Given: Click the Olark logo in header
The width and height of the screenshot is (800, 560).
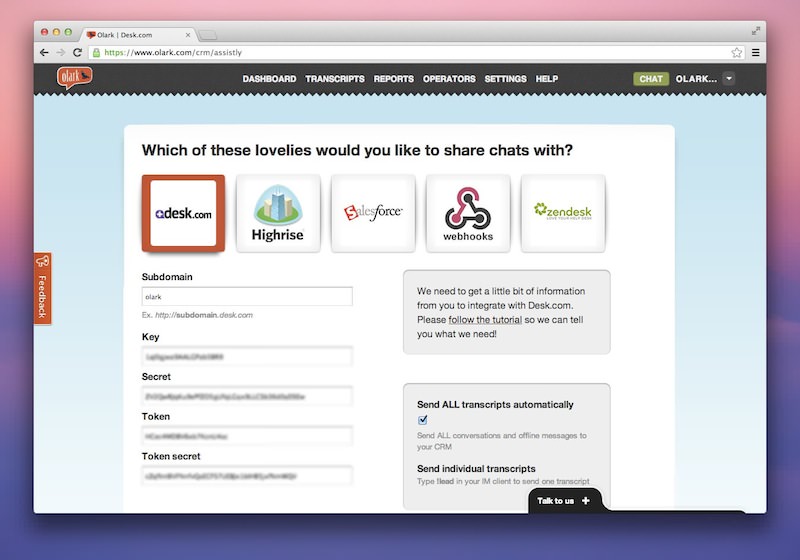Looking at the screenshot, I should [x=74, y=78].
